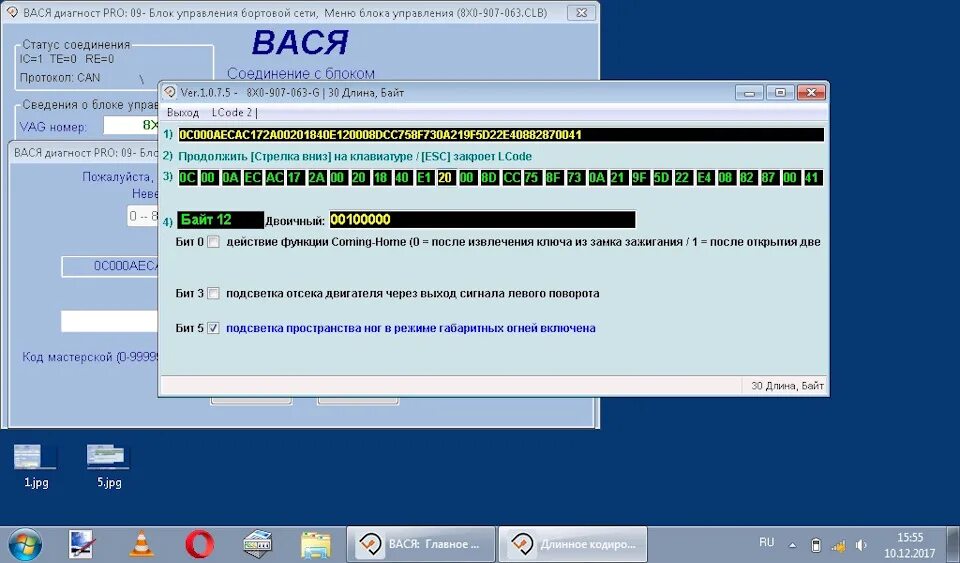The height and width of the screenshot is (563, 960).
Task: Click the RU language indicator
Action: [767, 542]
